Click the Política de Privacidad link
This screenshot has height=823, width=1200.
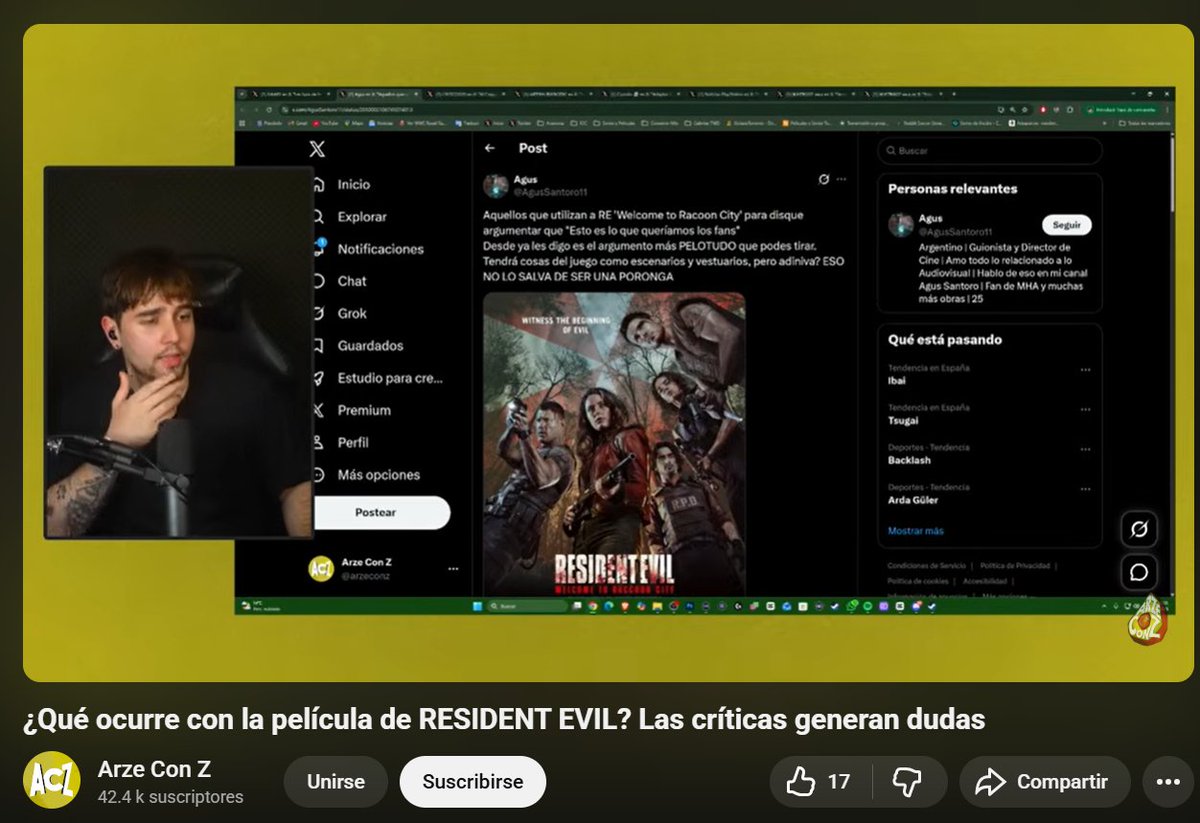[x=1017, y=566]
